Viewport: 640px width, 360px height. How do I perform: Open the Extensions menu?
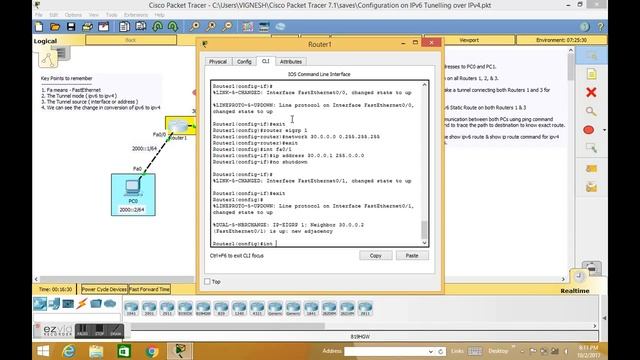pos(136,15)
